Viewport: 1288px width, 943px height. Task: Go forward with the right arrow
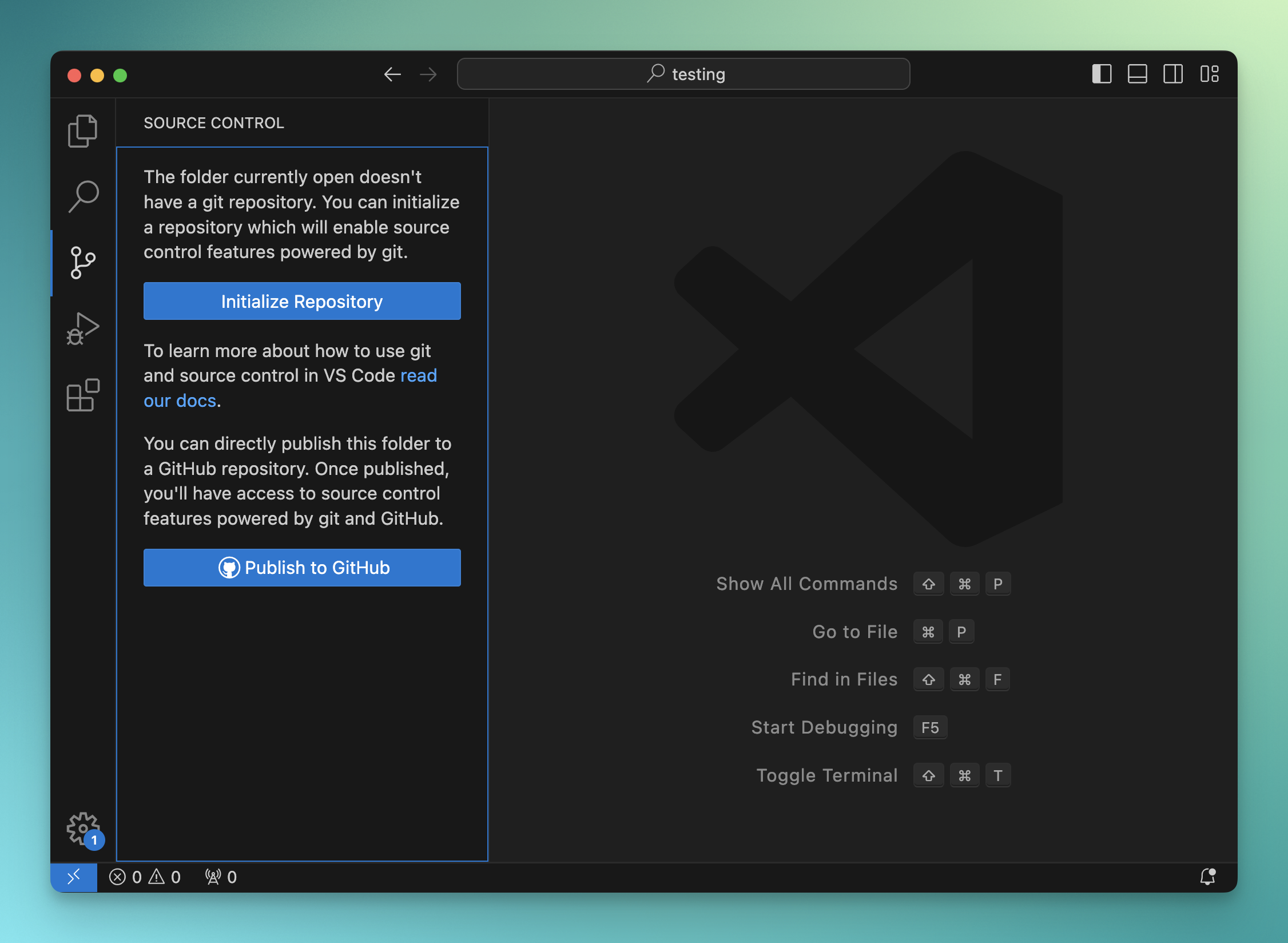tap(428, 74)
